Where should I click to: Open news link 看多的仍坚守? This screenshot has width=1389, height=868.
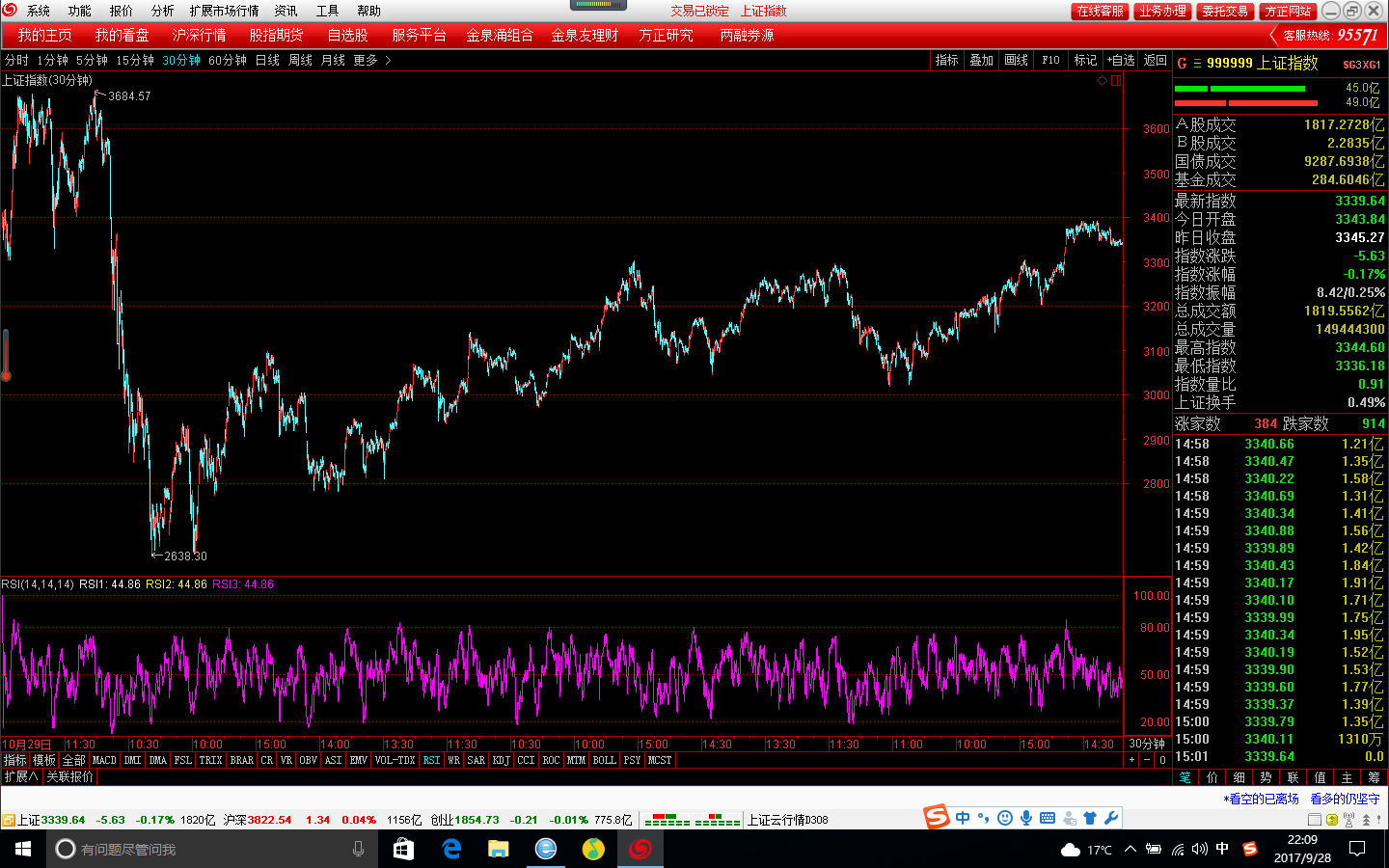(1345, 799)
